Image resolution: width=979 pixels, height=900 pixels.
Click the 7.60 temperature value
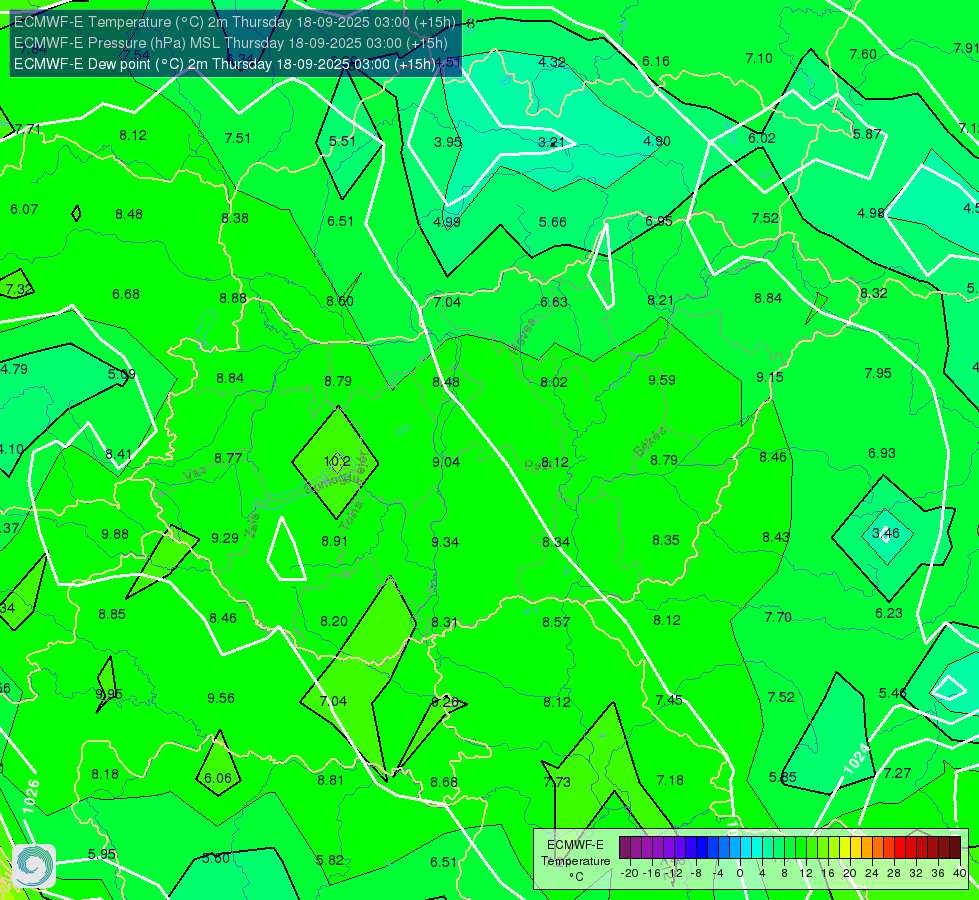point(863,54)
